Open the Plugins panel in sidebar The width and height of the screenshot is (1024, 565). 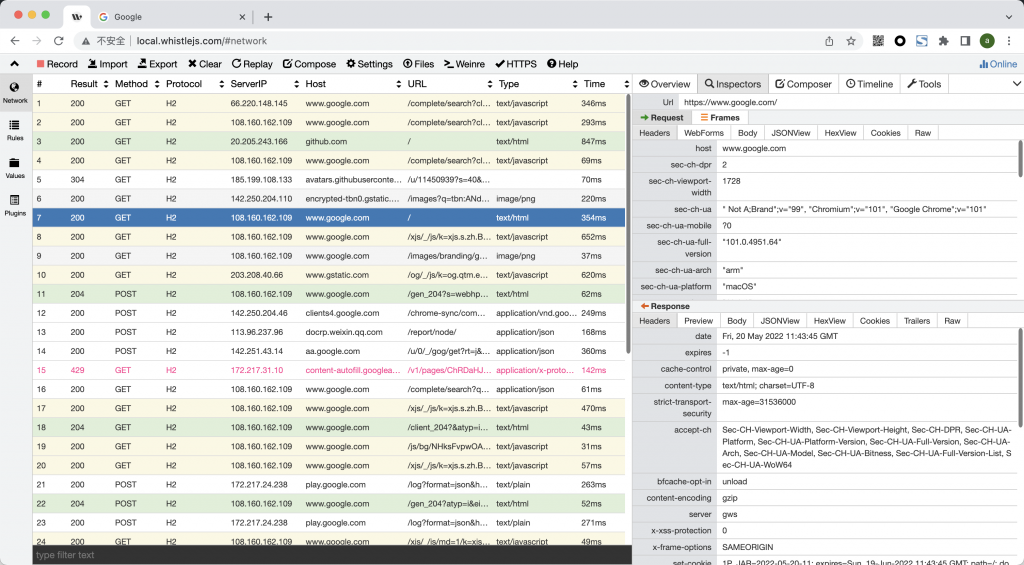click(x=15, y=205)
